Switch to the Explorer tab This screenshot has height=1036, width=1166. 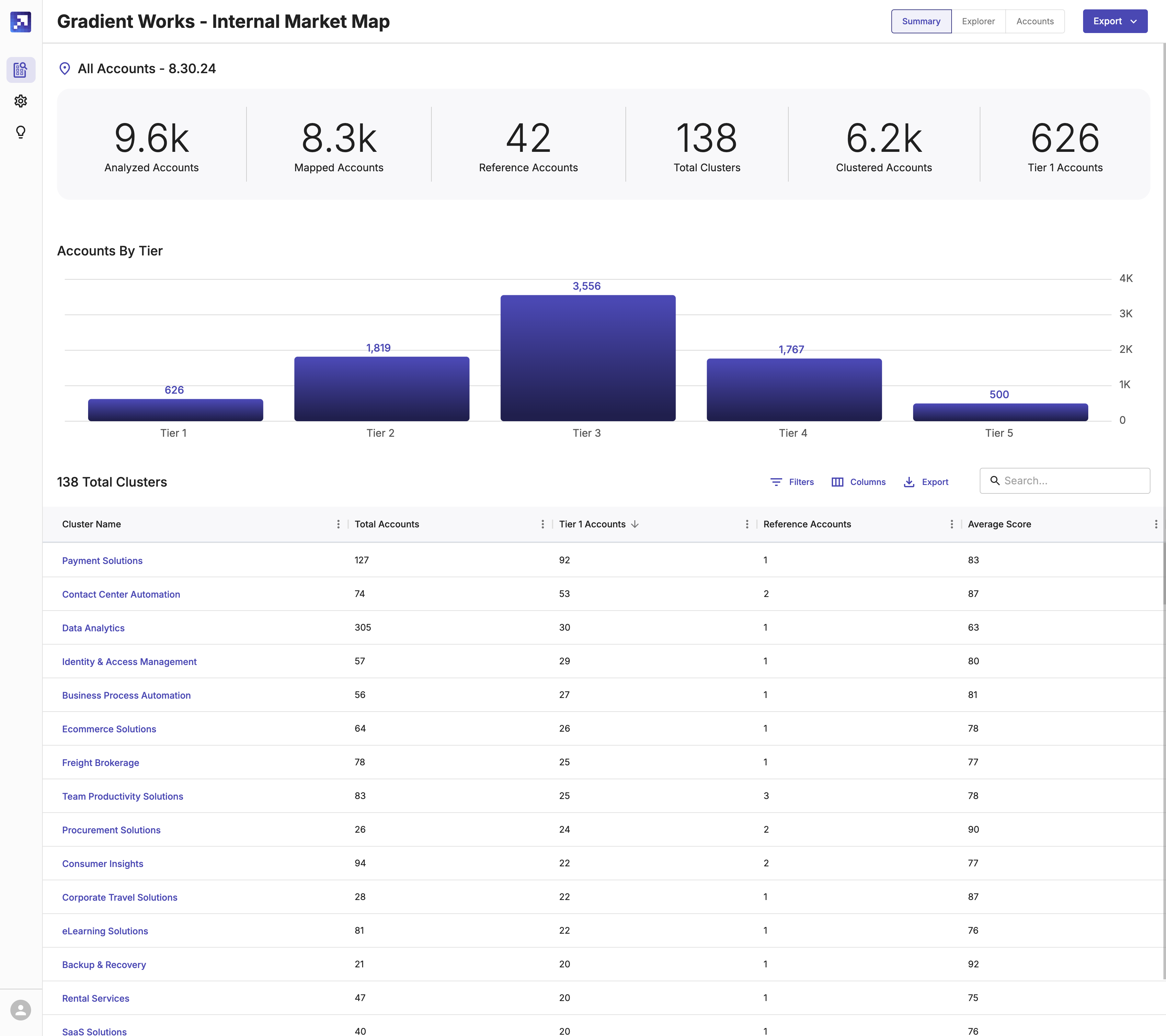[x=978, y=21]
